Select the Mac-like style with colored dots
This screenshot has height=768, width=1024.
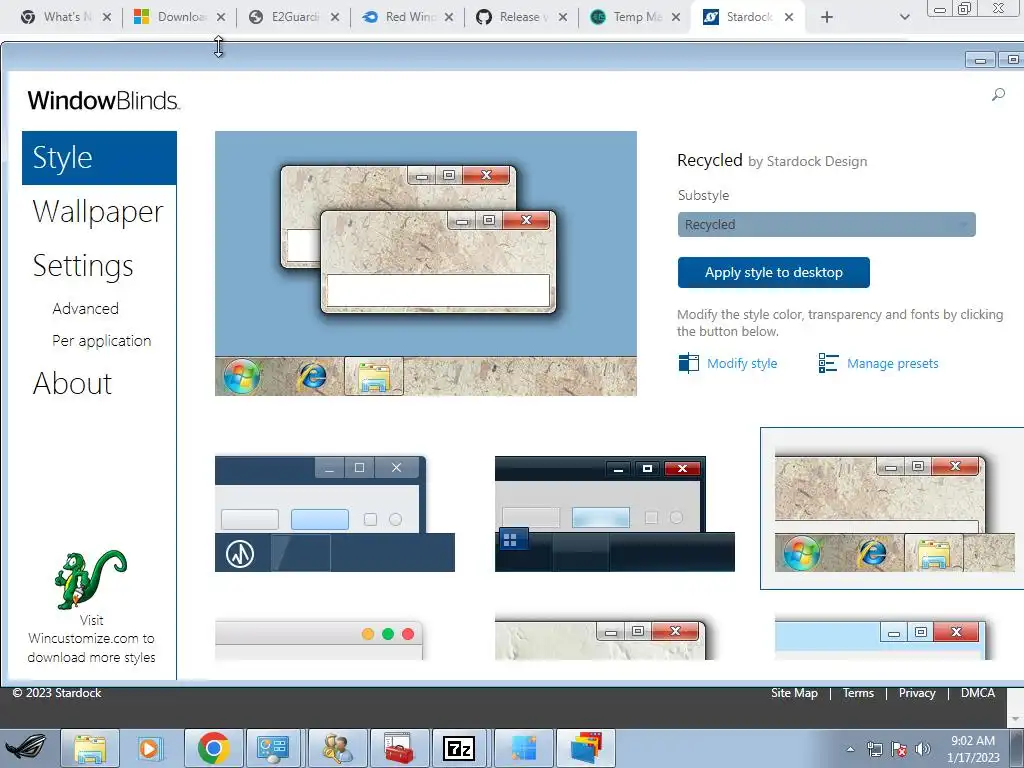(319, 639)
